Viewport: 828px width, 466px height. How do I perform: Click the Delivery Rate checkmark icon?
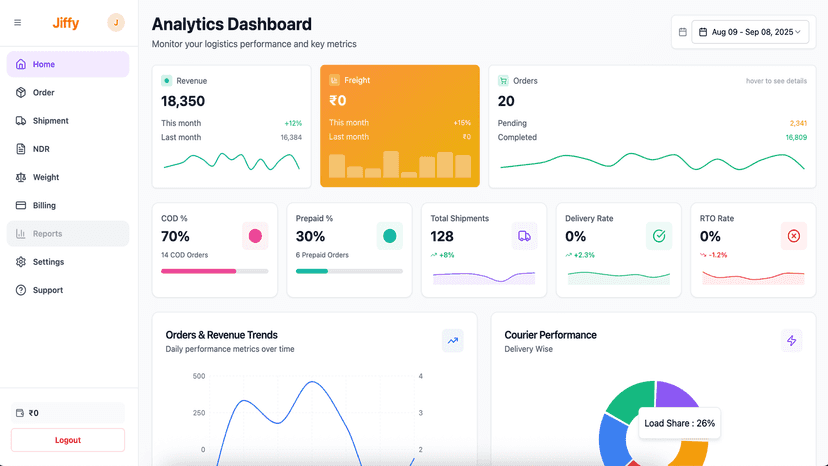click(x=659, y=236)
